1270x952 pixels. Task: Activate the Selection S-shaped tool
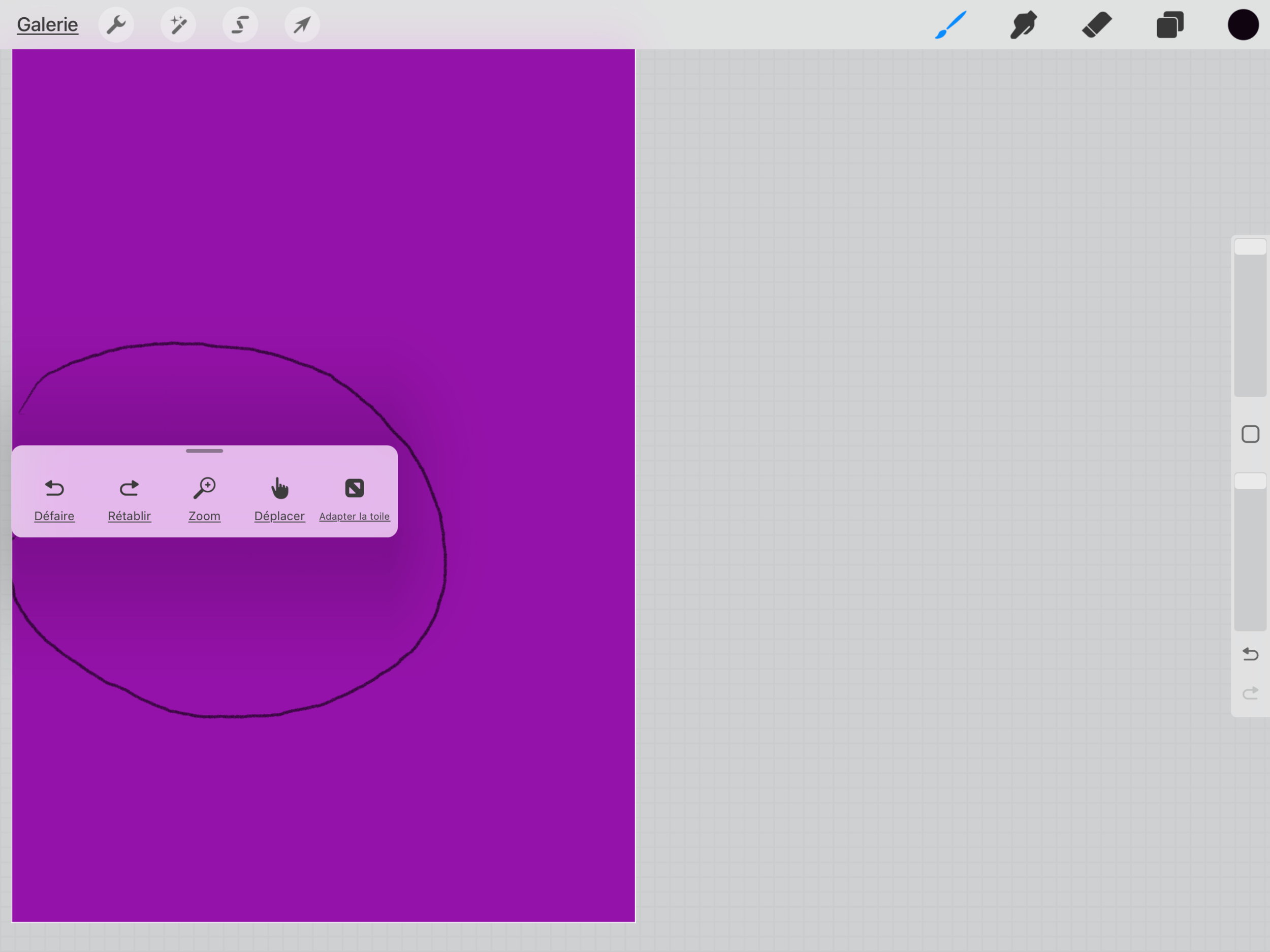240,25
